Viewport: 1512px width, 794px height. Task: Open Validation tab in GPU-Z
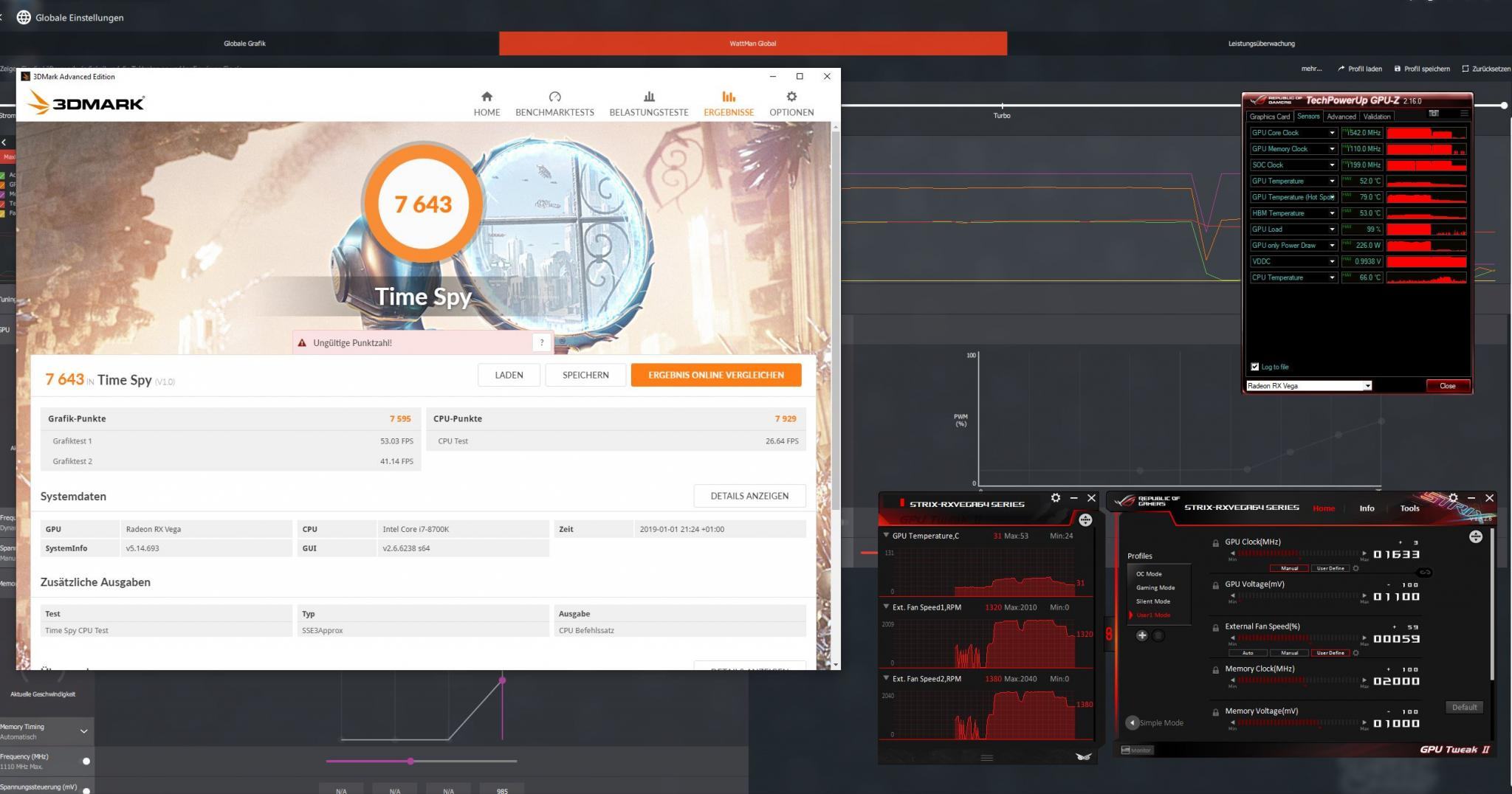[1377, 117]
